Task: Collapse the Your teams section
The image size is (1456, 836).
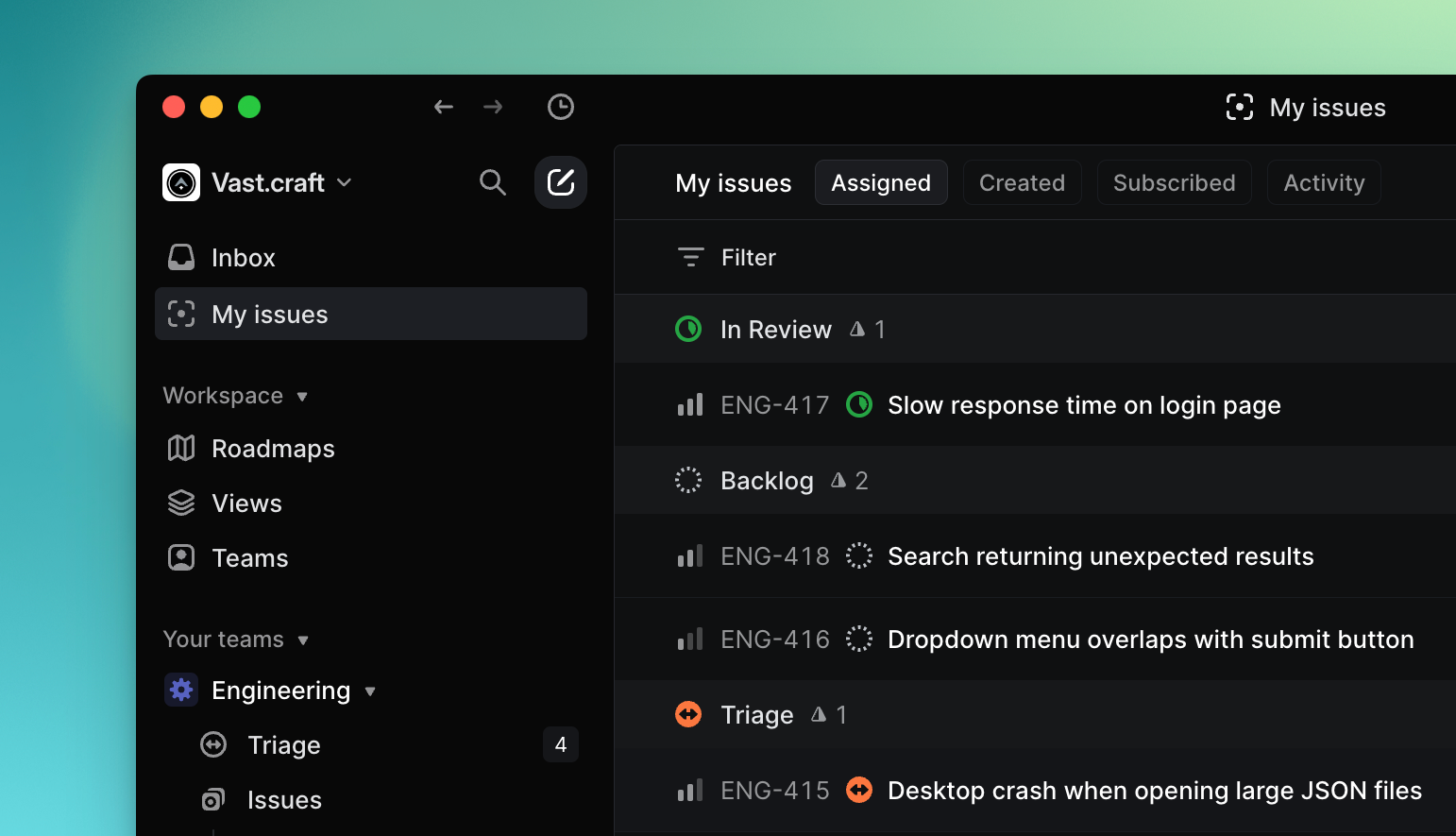Action: tap(304, 640)
